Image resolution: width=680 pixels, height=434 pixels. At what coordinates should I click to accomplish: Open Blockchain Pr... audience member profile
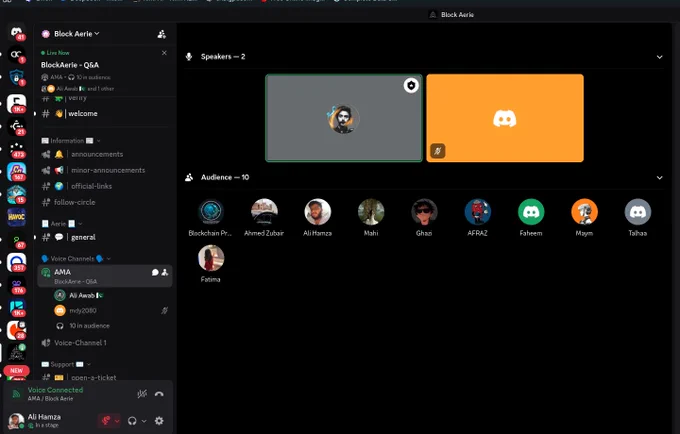click(x=211, y=212)
